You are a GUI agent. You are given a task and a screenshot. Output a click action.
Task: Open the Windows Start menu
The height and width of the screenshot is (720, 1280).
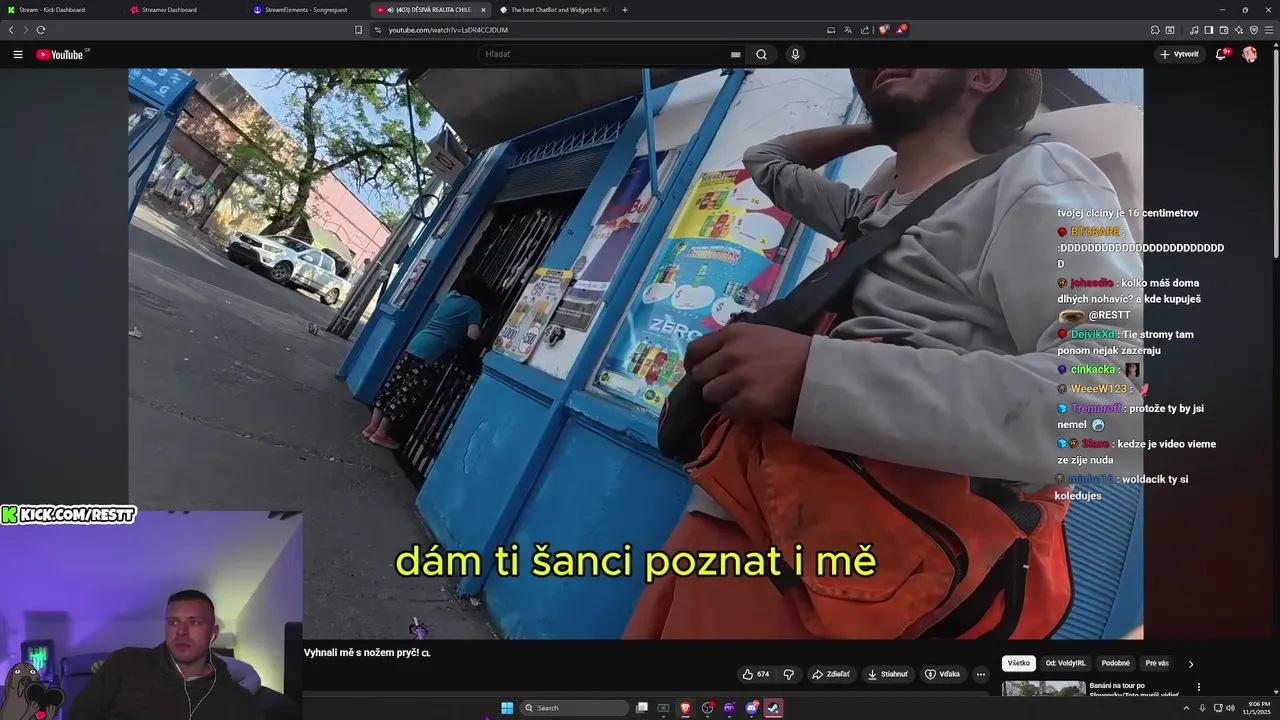[507, 708]
